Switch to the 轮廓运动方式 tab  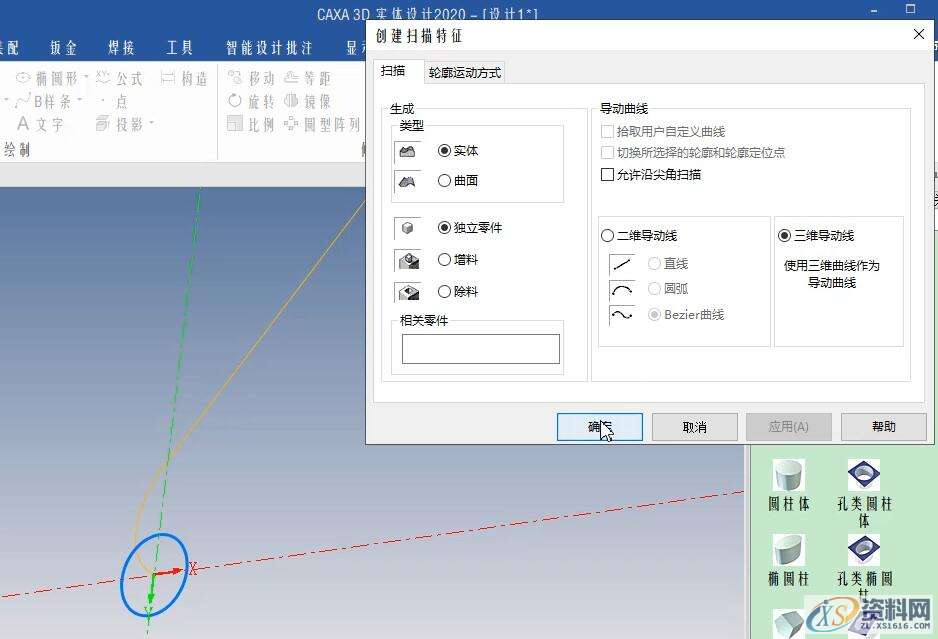pyautogui.click(x=465, y=71)
